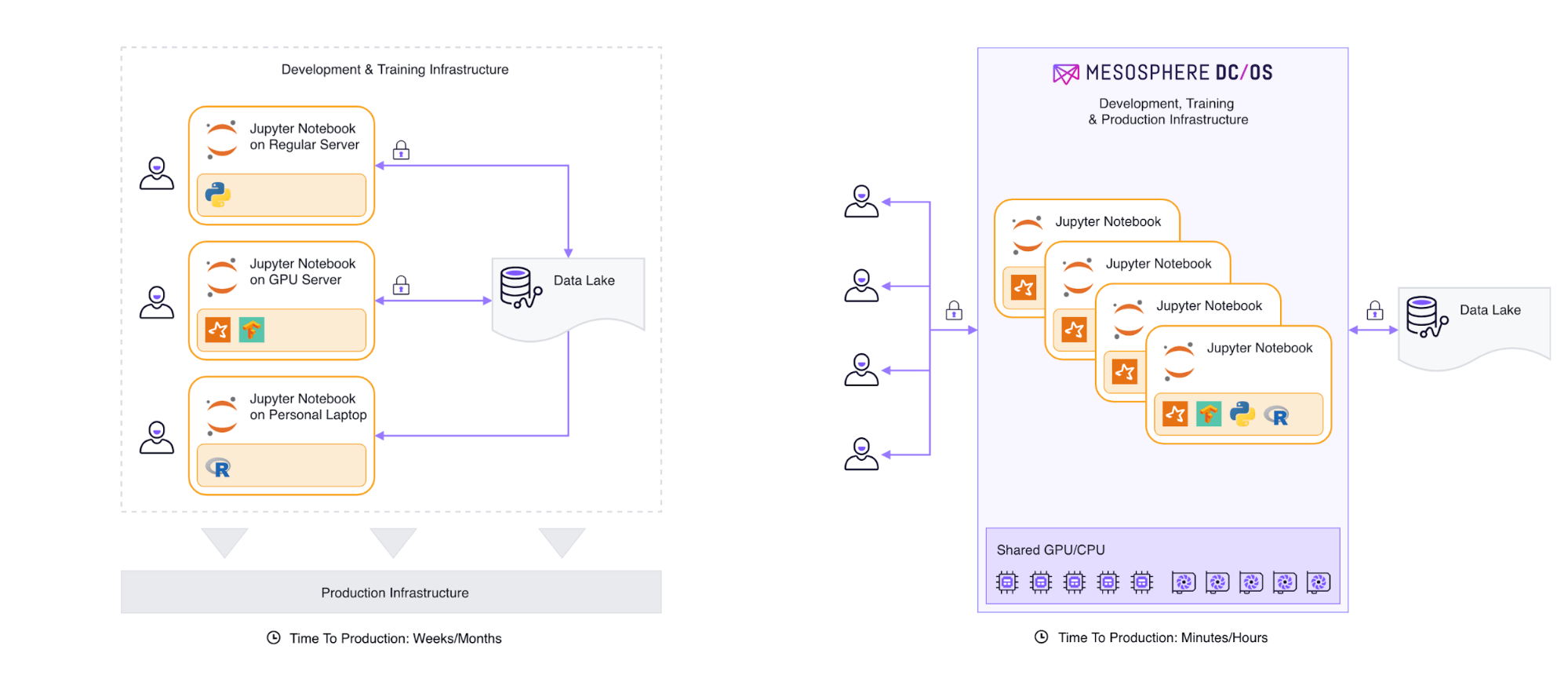Click the last CPU chip icon under Shared GPU/CPU
Screen dimensions: 1568x675
[x=1142, y=582]
